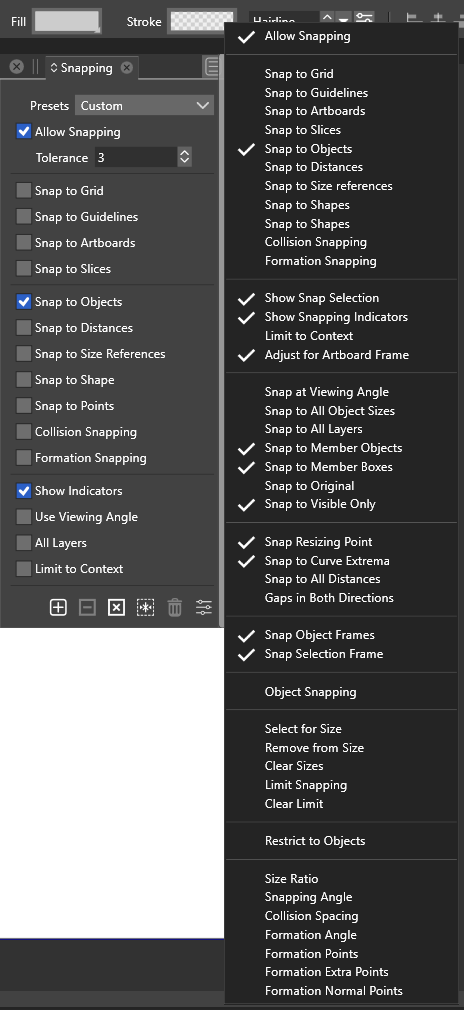The height and width of the screenshot is (1010, 464).
Task: Click the dashed-box snap icon in panel footer
Action: [x=146, y=607]
